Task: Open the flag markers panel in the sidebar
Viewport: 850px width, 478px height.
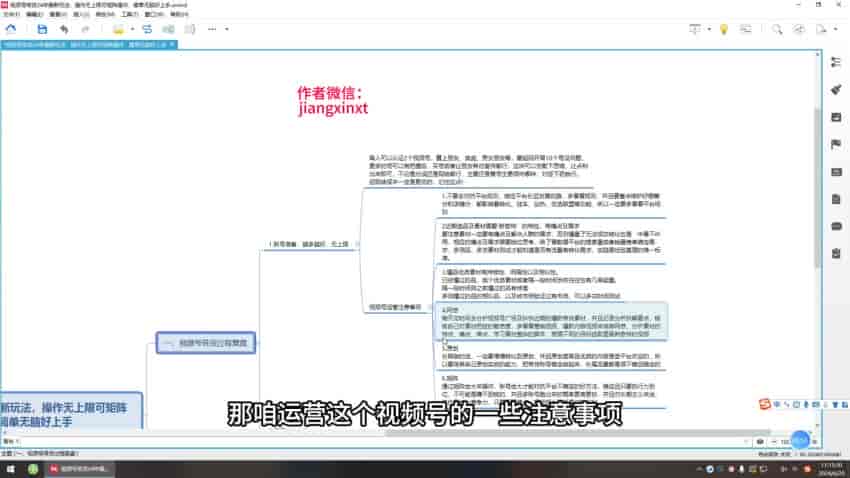Action: (836, 144)
